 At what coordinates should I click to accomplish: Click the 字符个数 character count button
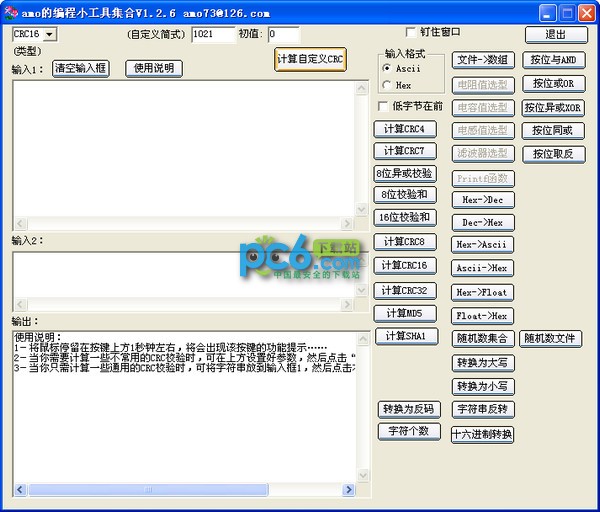tap(409, 432)
